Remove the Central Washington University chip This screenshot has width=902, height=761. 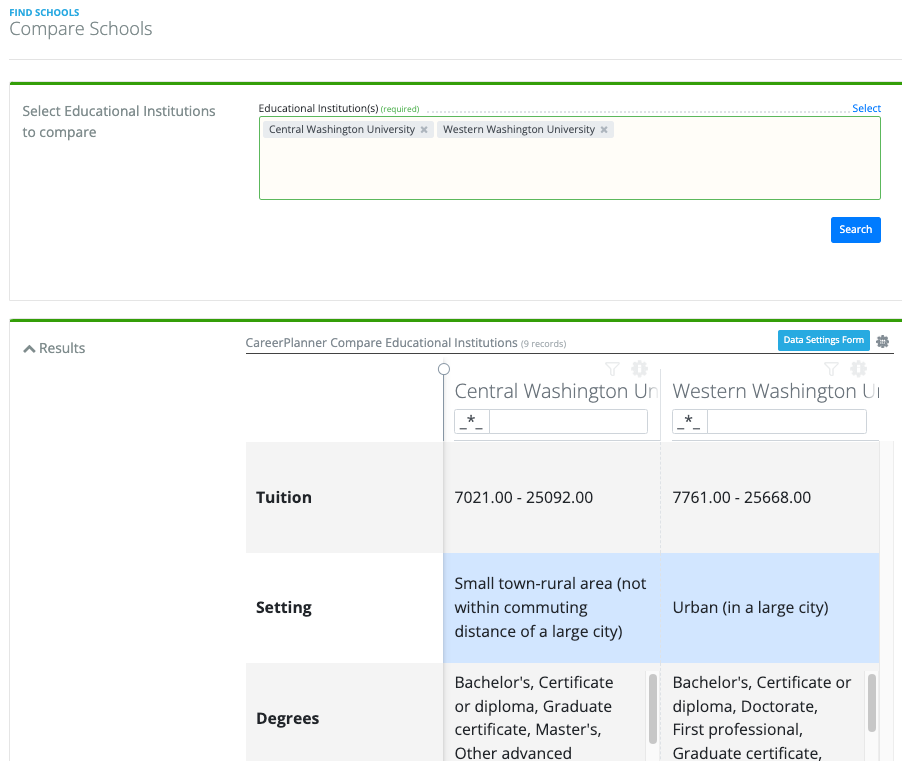424,129
